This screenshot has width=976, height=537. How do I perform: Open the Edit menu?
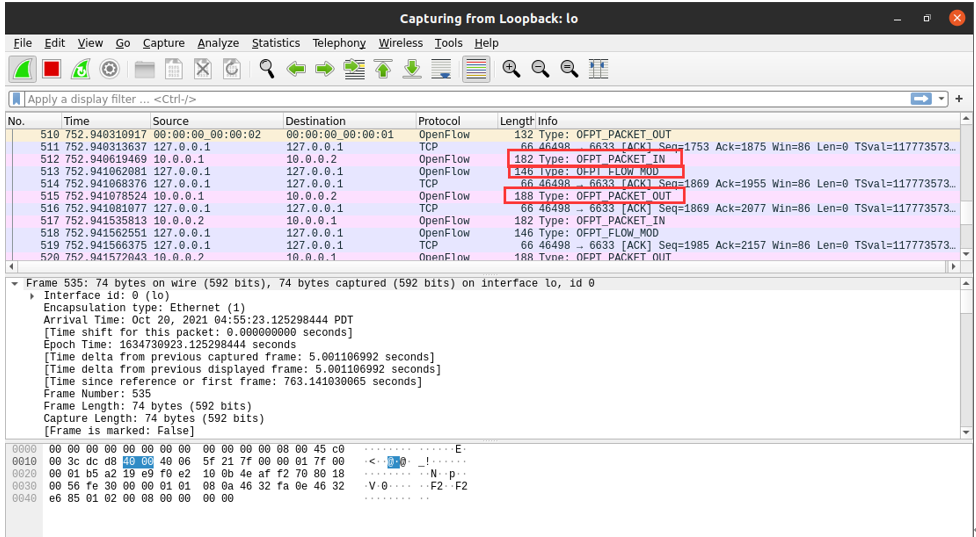[55, 43]
